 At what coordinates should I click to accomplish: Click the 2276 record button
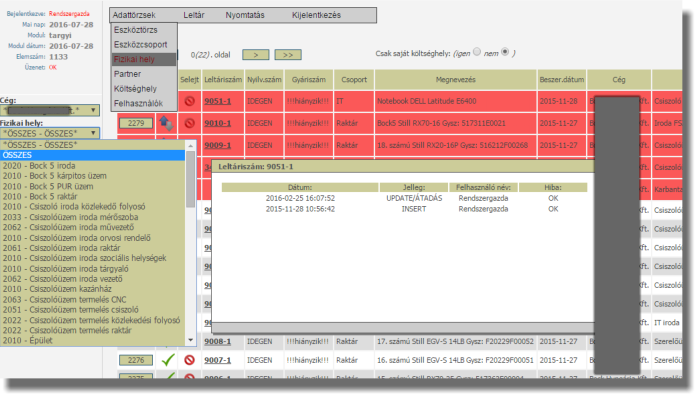(x=136, y=360)
